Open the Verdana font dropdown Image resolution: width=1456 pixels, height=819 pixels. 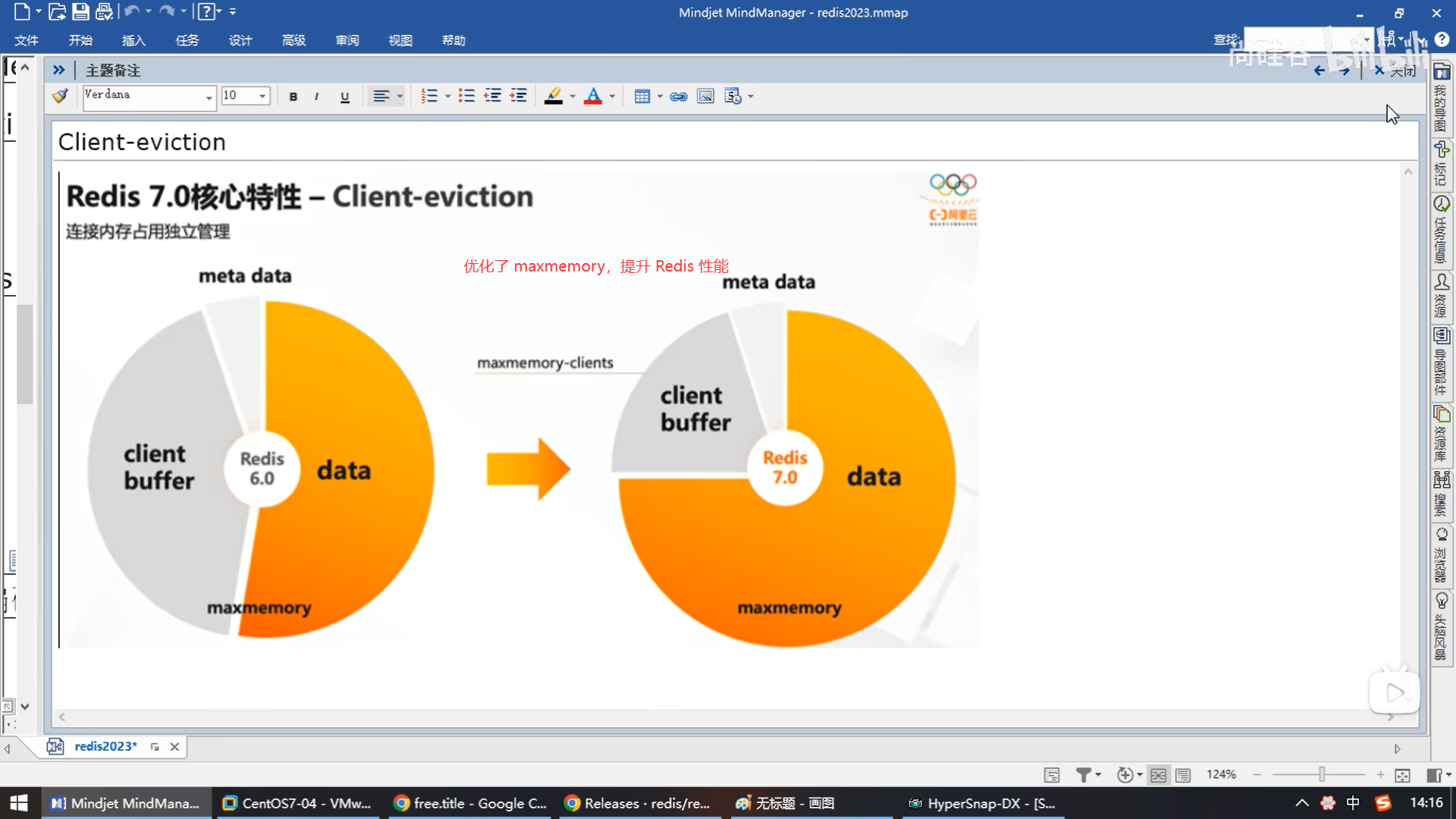tap(209, 97)
